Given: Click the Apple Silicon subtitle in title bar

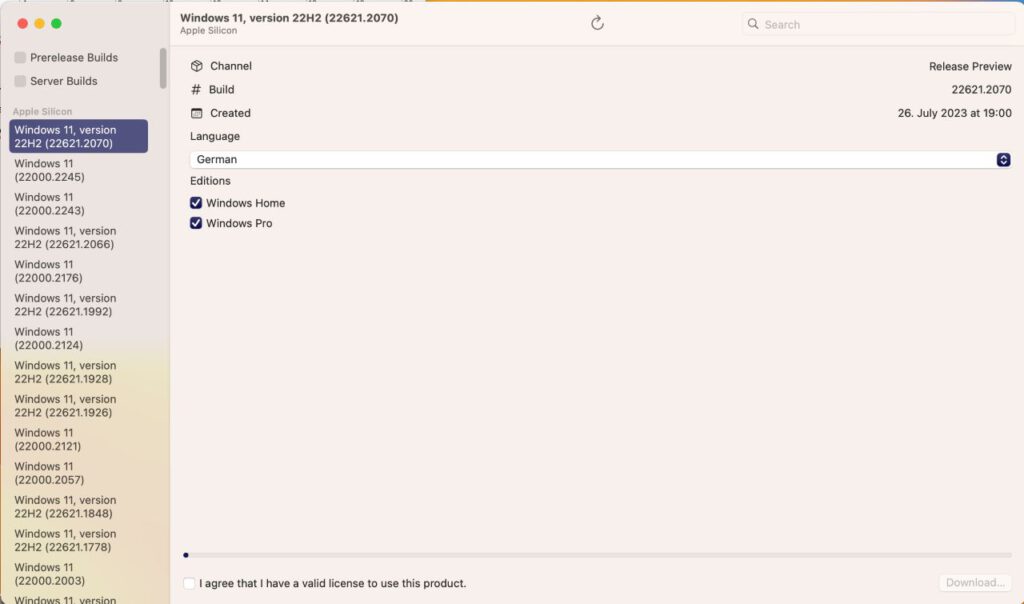Looking at the screenshot, I should [x=208, y=31].
